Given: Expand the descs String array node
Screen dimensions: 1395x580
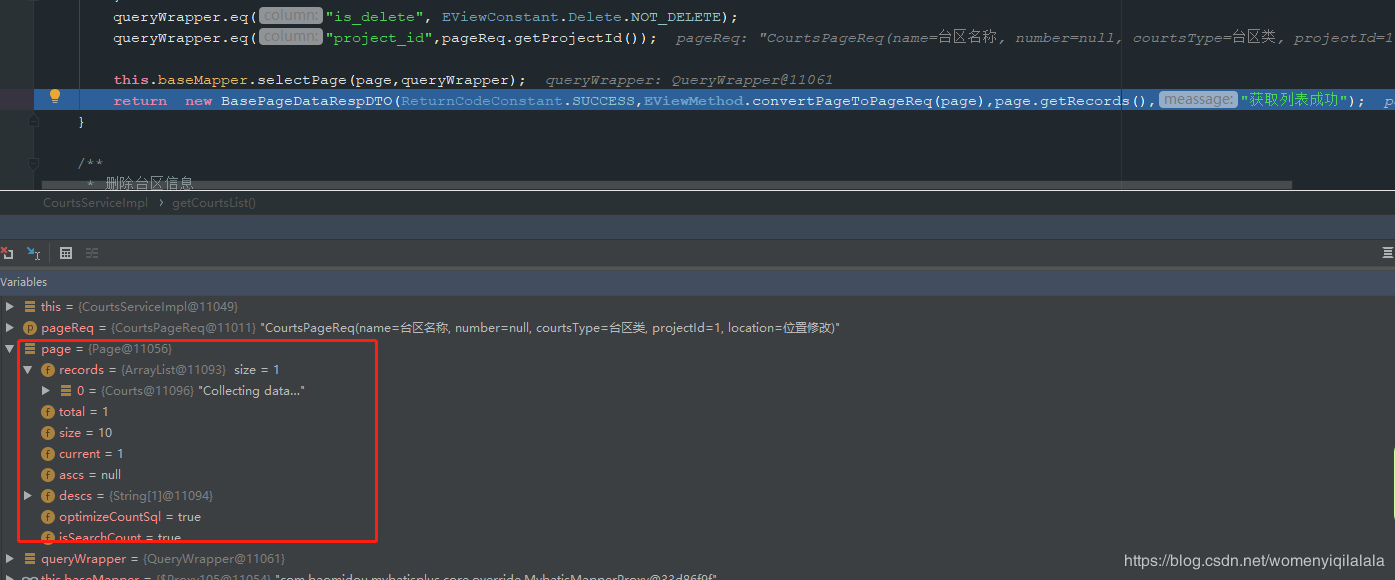Looking at the screenshot, I should click(x=28, y=496).
